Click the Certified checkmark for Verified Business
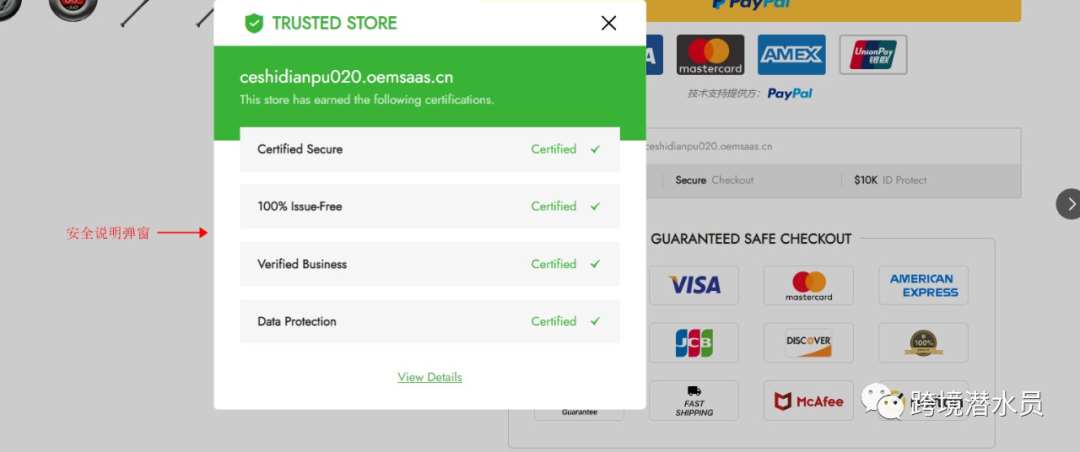Image resolution: width=1080 pixels, height=452 pixels. [595, 264]
